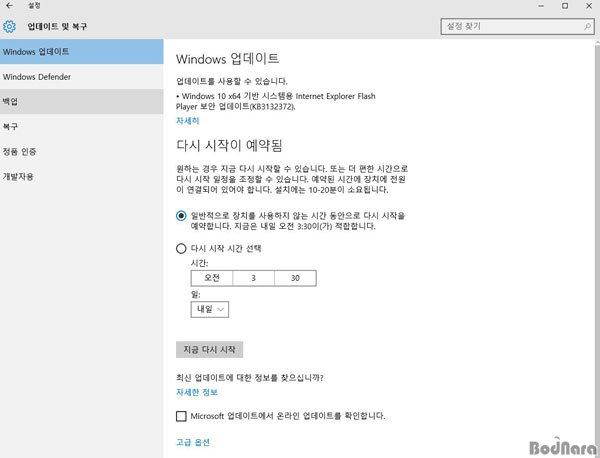This screenshot has width=600, height=458.
Task: Select 다시 시작 시간 선택 radio button
Action: [x=181, y=249]
